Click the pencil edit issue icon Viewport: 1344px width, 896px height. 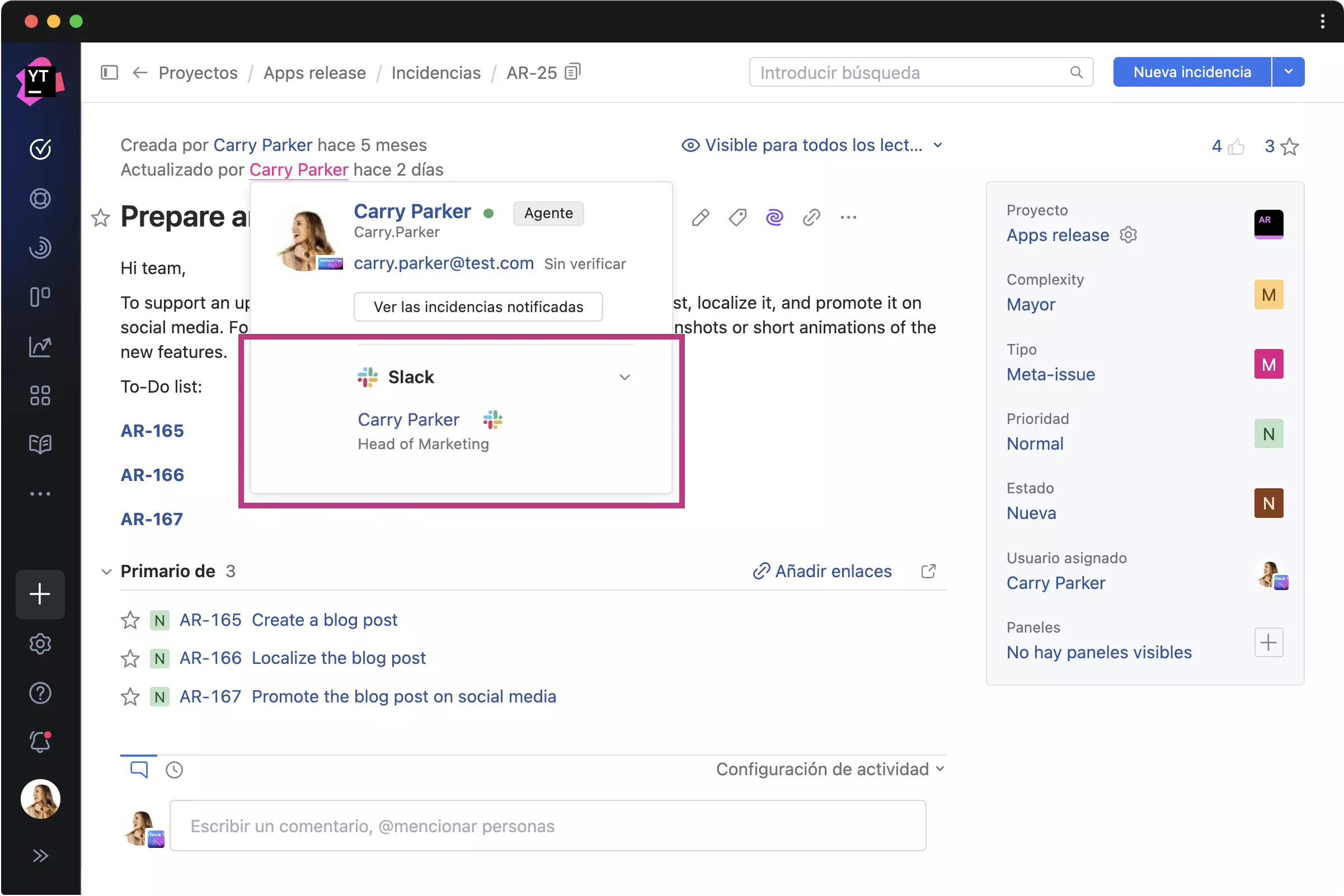click(x=700, y=217)
